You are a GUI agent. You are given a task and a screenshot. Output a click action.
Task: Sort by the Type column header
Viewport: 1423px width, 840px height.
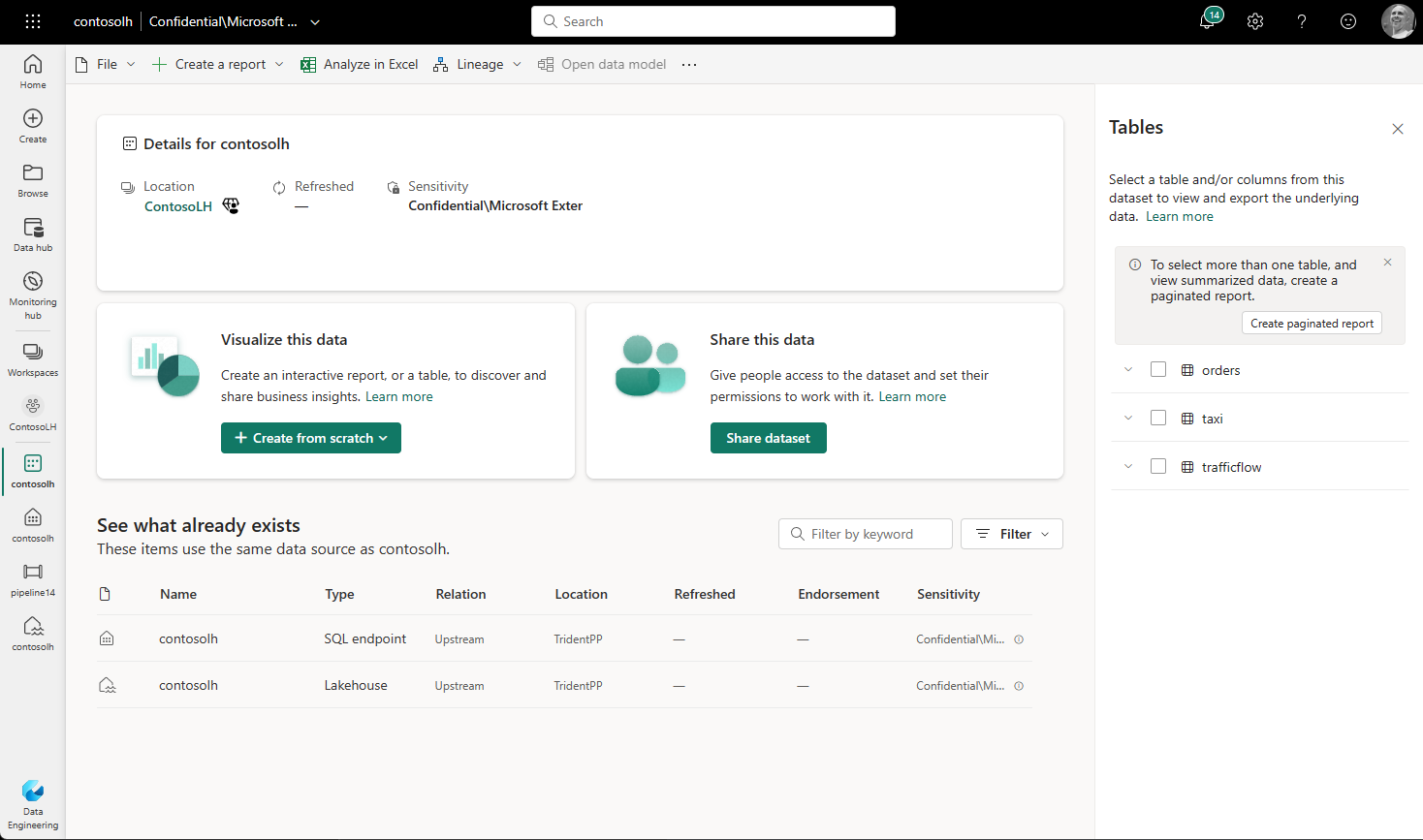pos(339,594)
